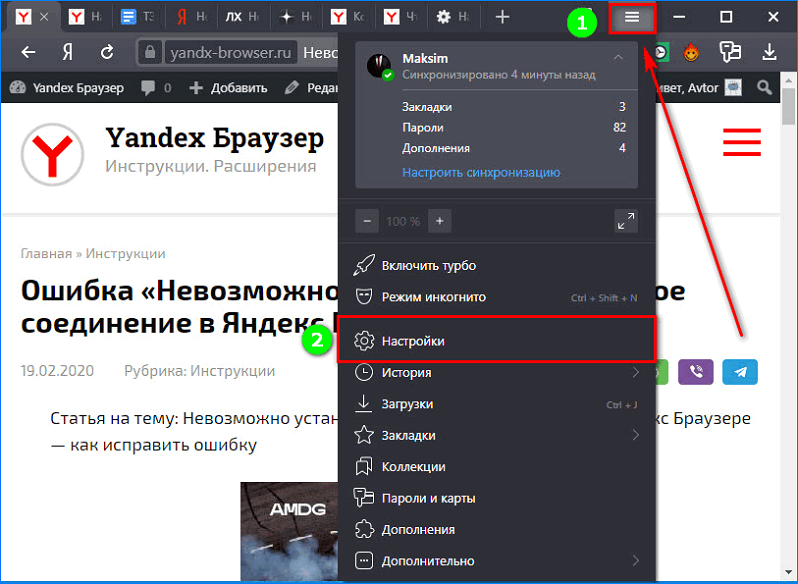Open Режим инкогнито from the menu

coord(496,297)
